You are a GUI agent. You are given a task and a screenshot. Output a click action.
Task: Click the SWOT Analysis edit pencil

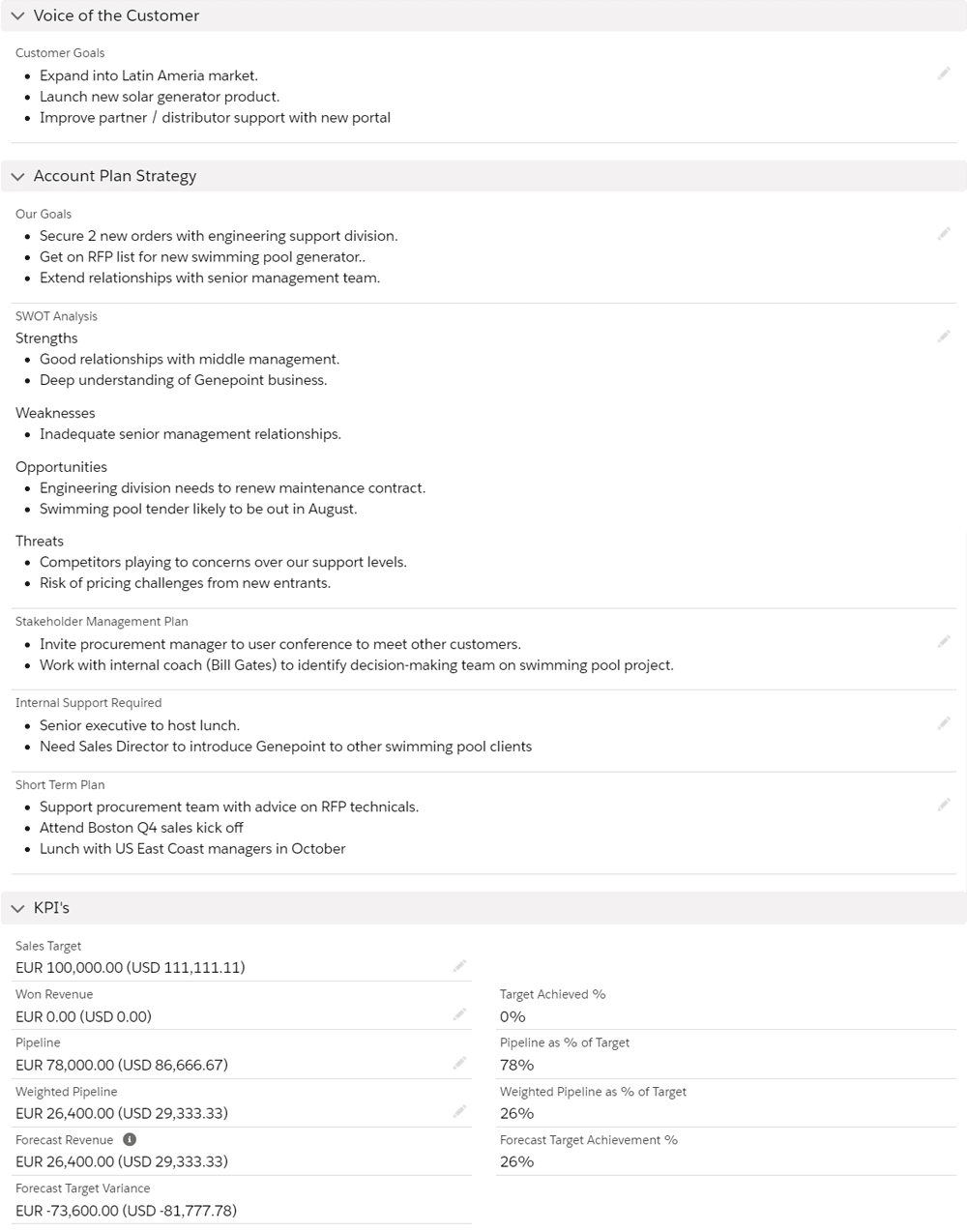944,337
